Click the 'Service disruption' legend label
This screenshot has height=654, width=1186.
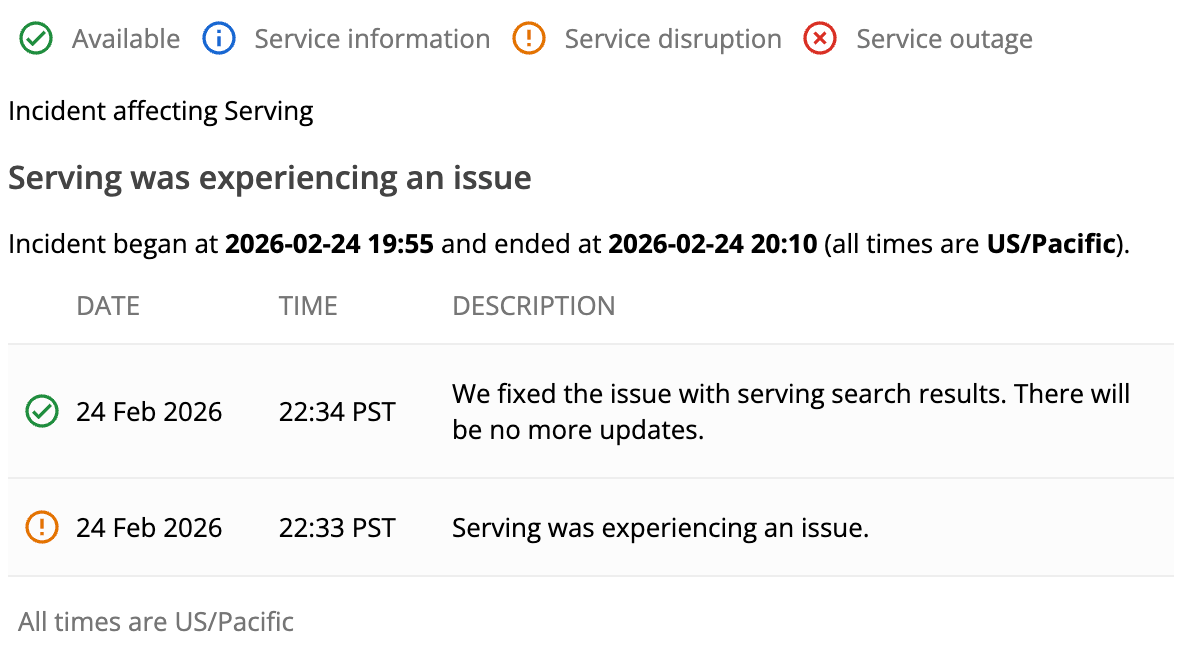pos(673,40)
